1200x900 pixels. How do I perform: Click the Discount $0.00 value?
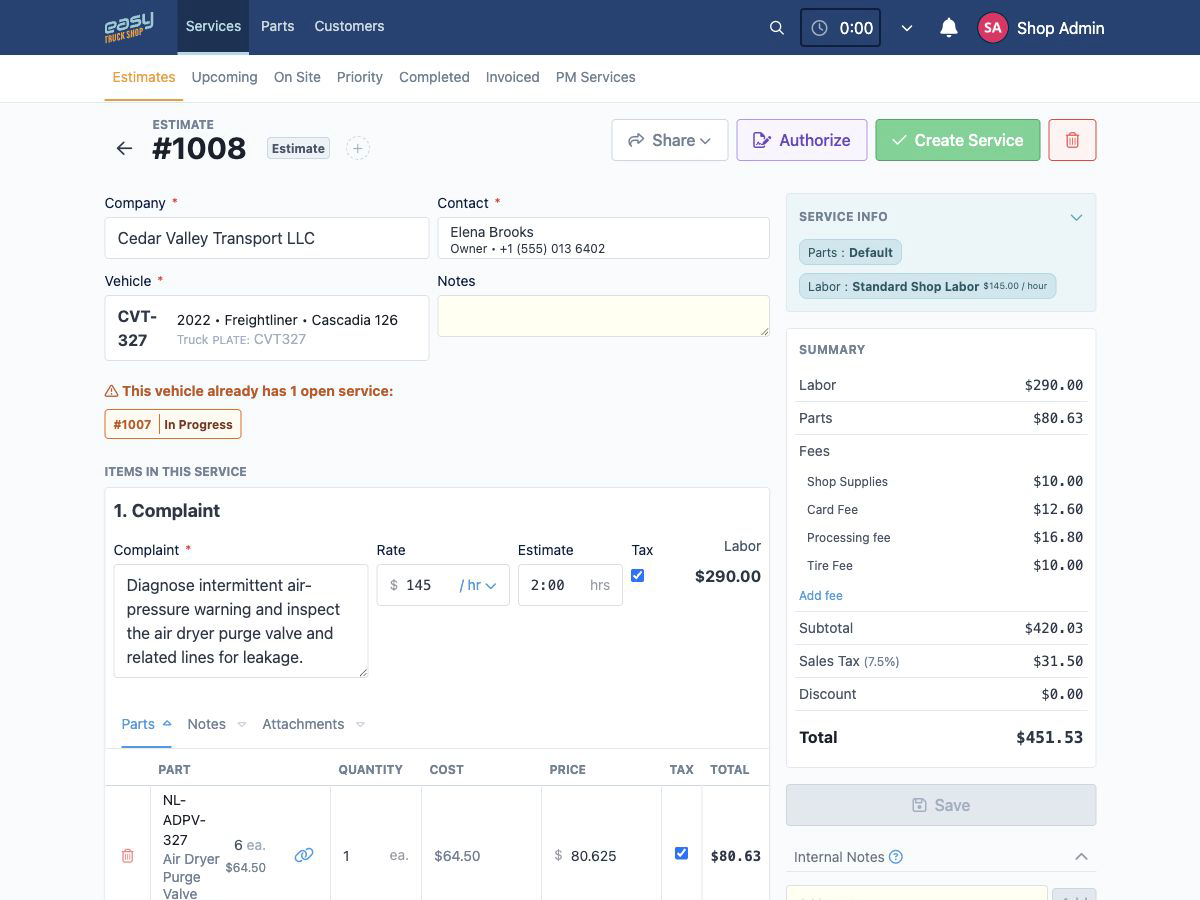1062,694
